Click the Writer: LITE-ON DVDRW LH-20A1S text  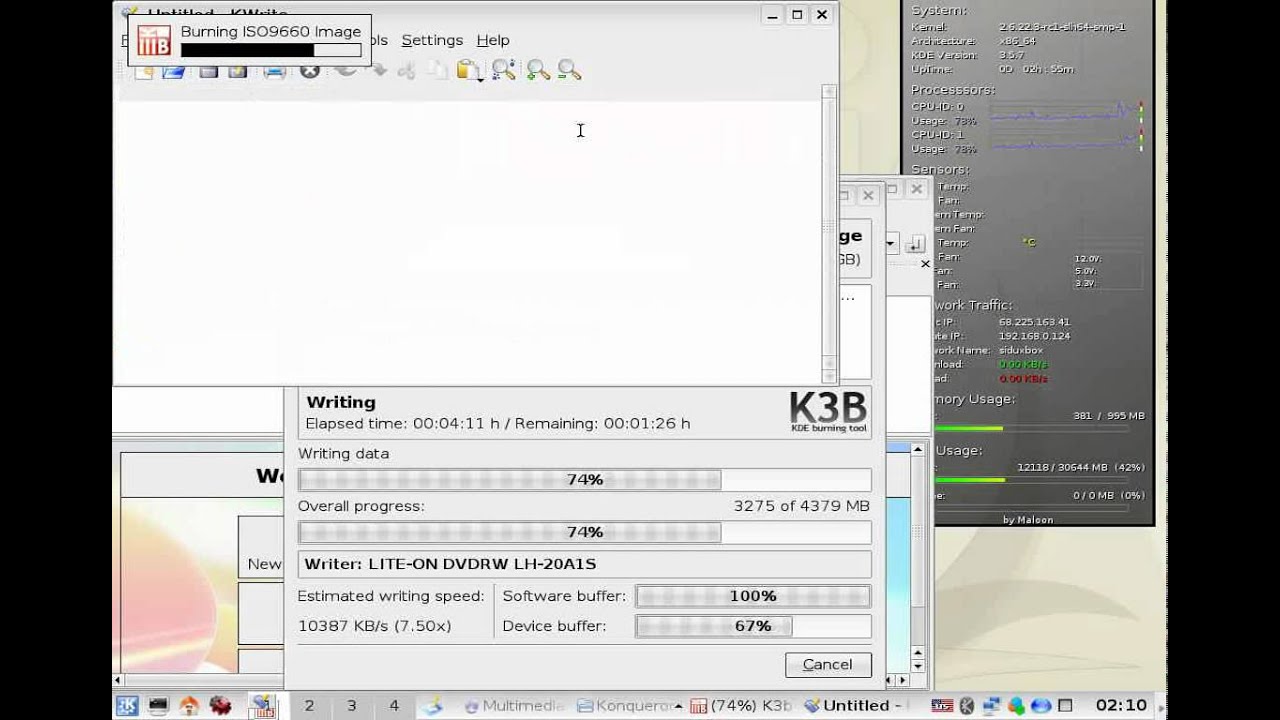coord(450,564)
